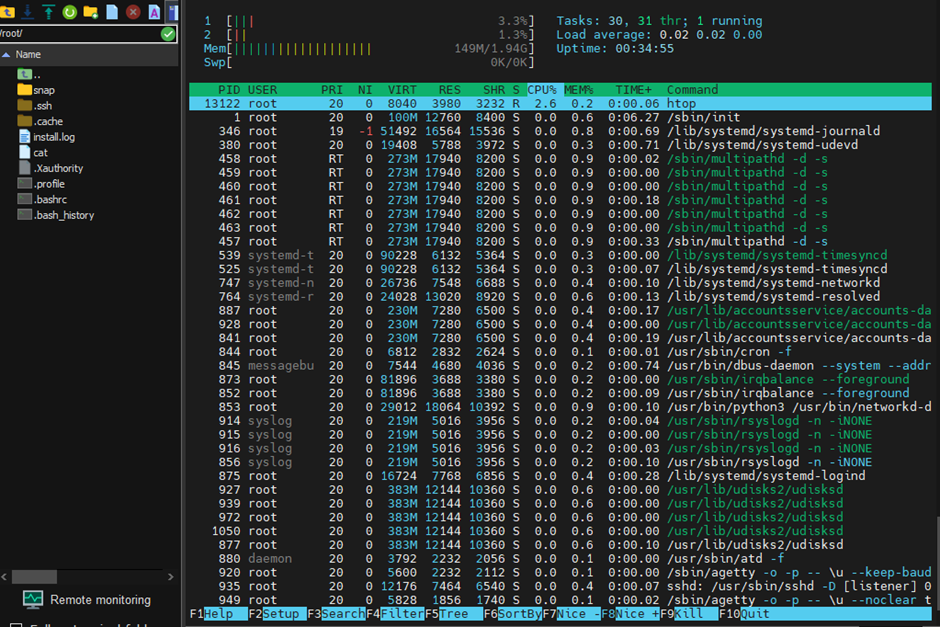Click F4 Filter in htop footer
This screenshot has height=627, width=940.
click(x=394, y=614)
